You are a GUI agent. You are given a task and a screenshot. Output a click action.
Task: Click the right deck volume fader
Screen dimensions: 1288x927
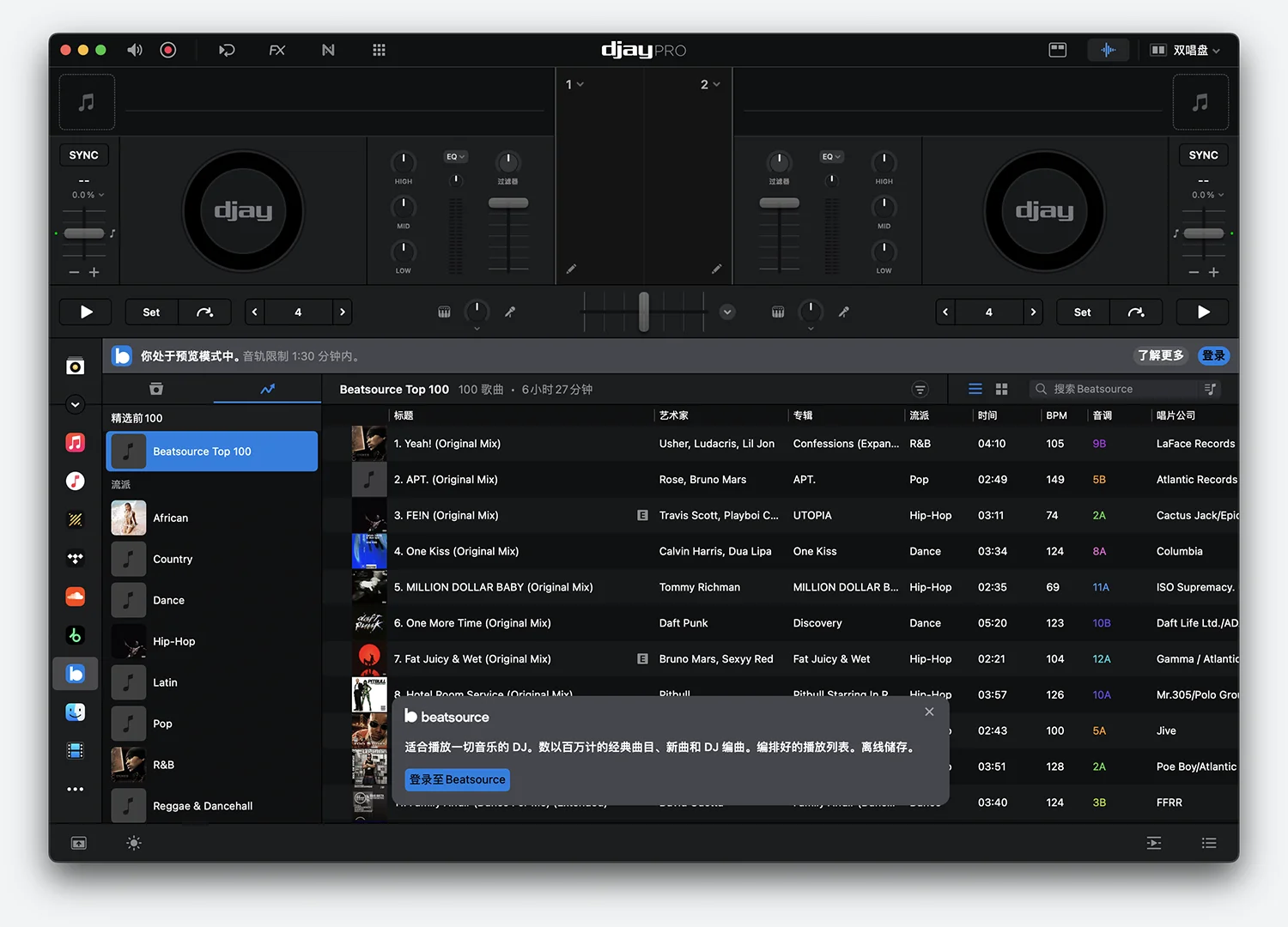tap(779, 203)
